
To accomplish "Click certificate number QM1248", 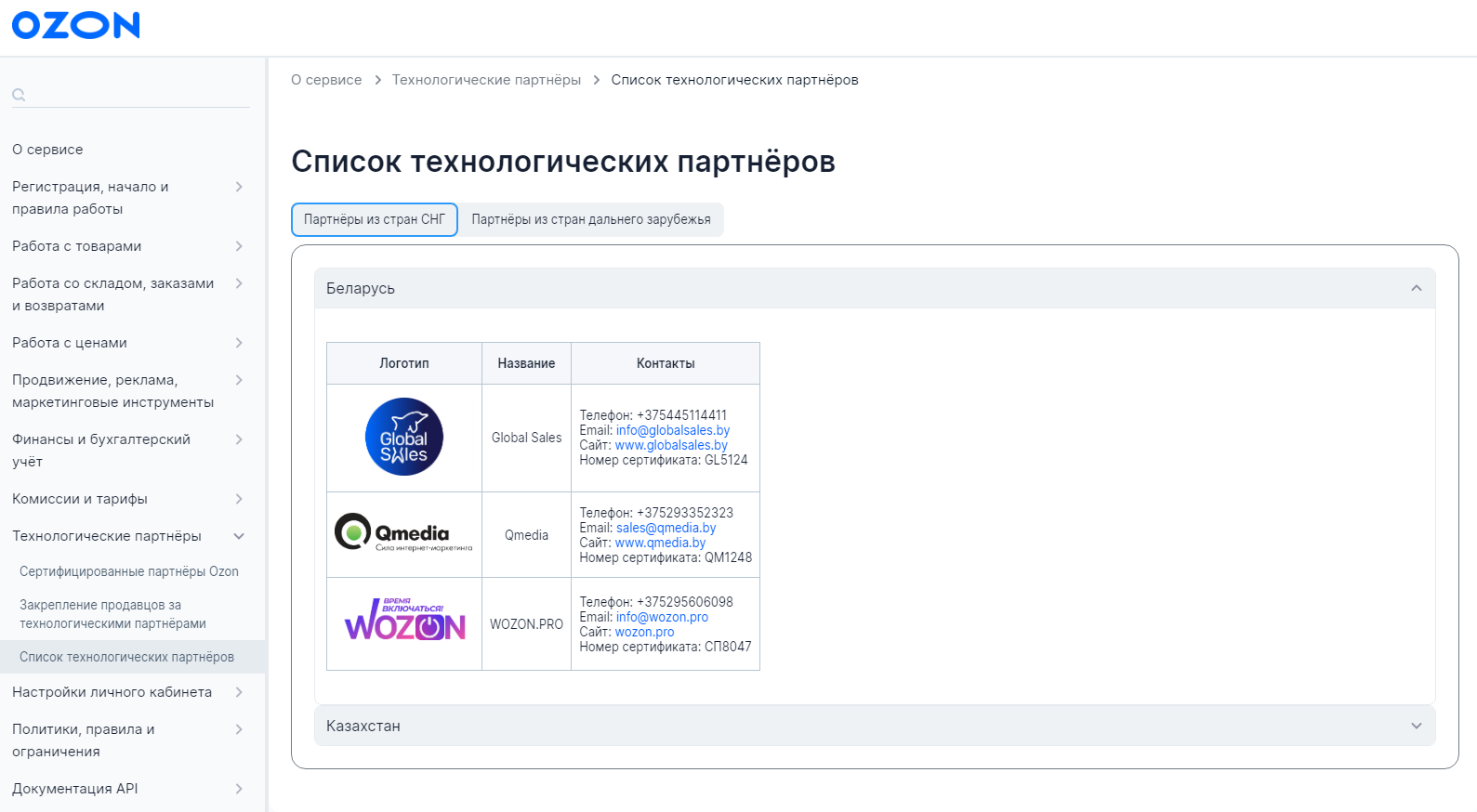I will pyautogui.click(x=728, y=557).
